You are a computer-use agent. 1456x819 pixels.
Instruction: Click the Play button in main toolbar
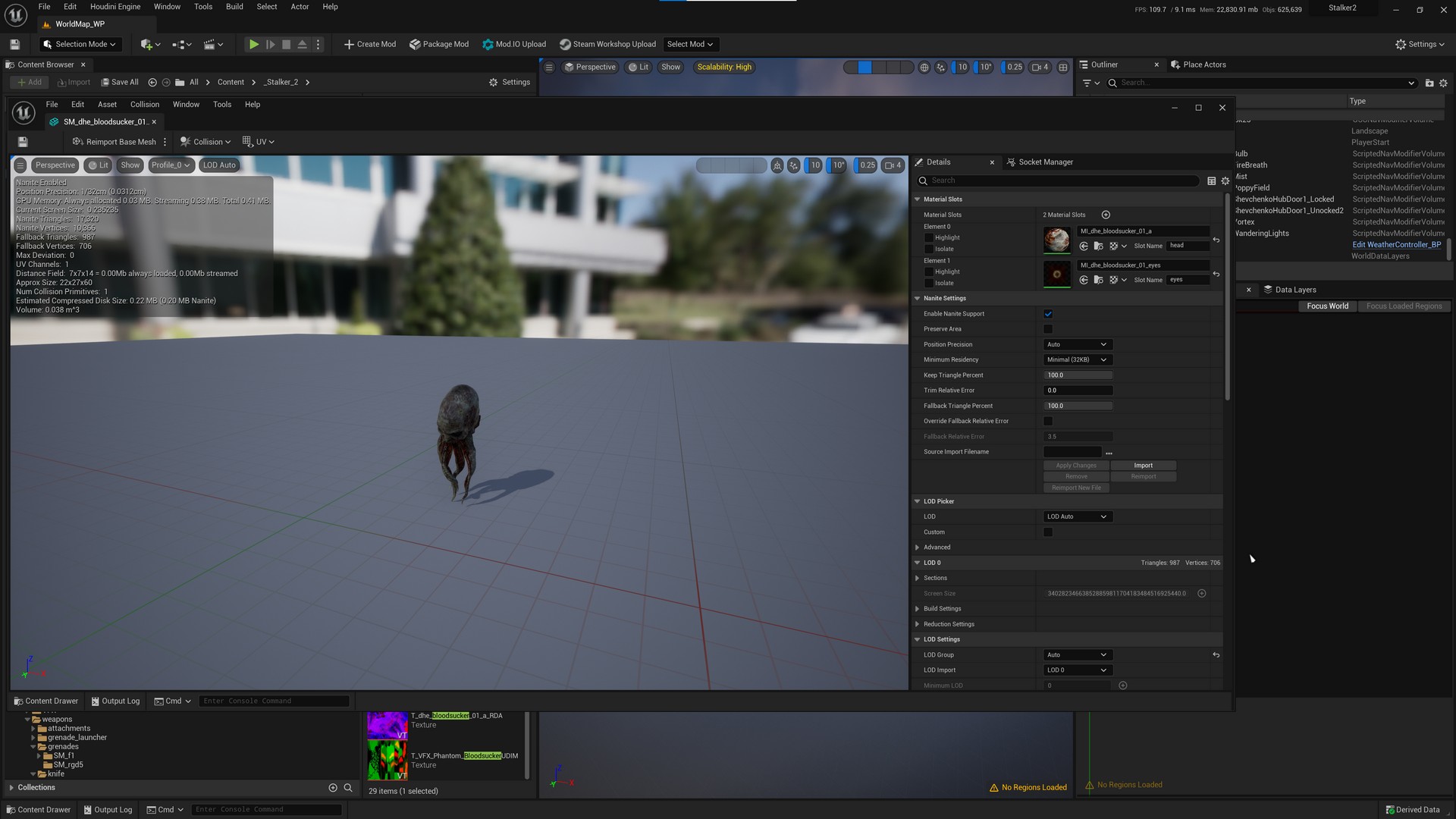tap(254, 45)
